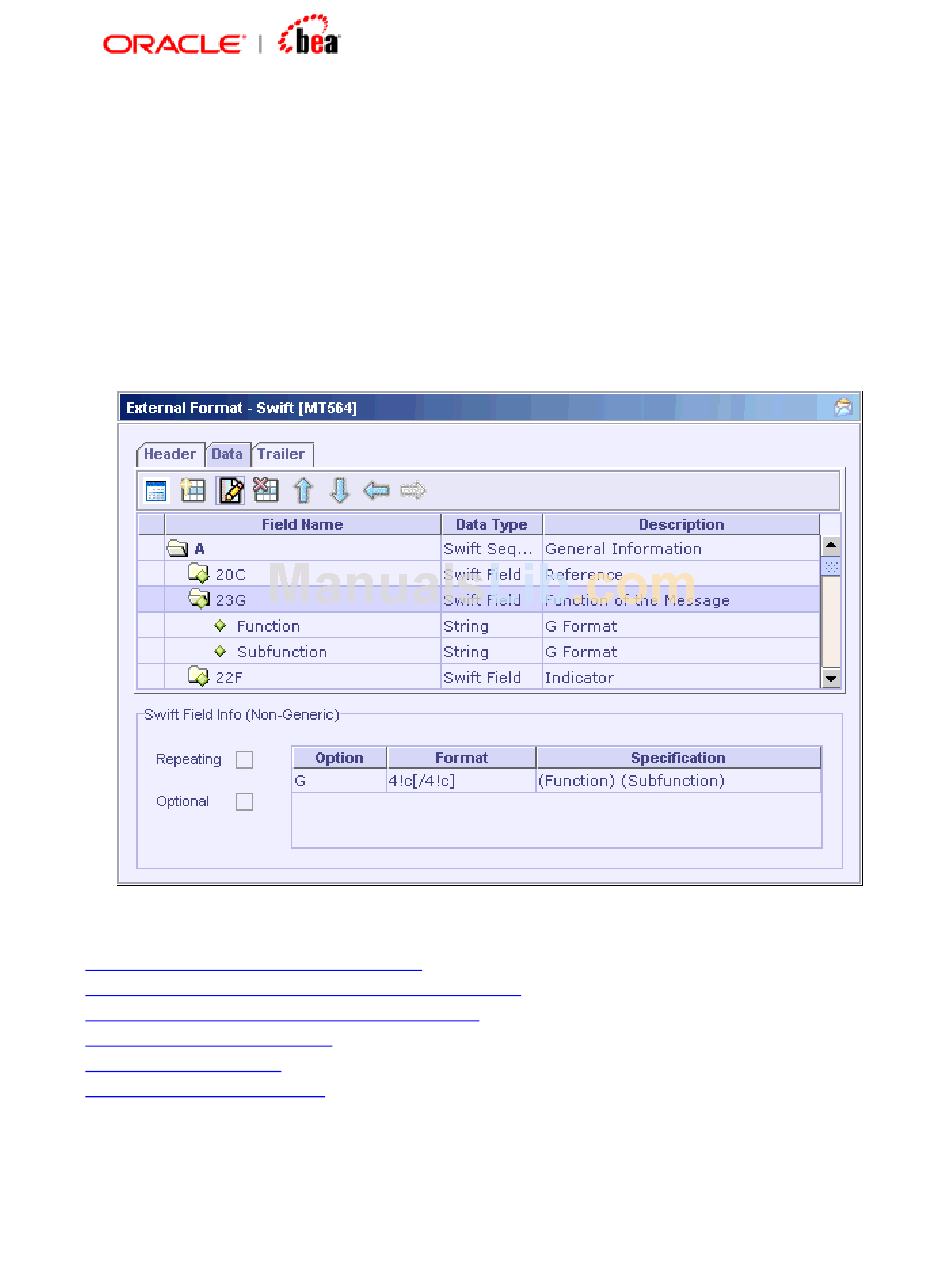The height and width of the screenshot is (1276, 950).
Task: Toggle the Repeating checkbox
Action: click(244, 760)
